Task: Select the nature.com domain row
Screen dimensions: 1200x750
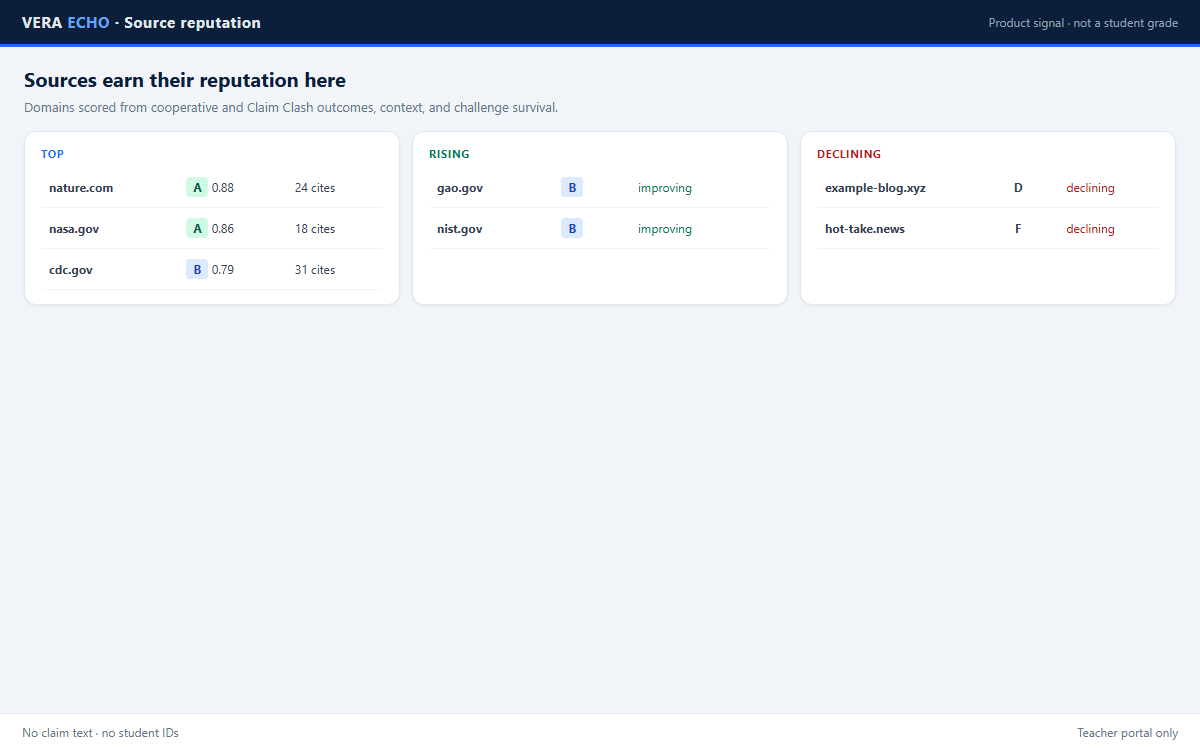Action: 212,188
